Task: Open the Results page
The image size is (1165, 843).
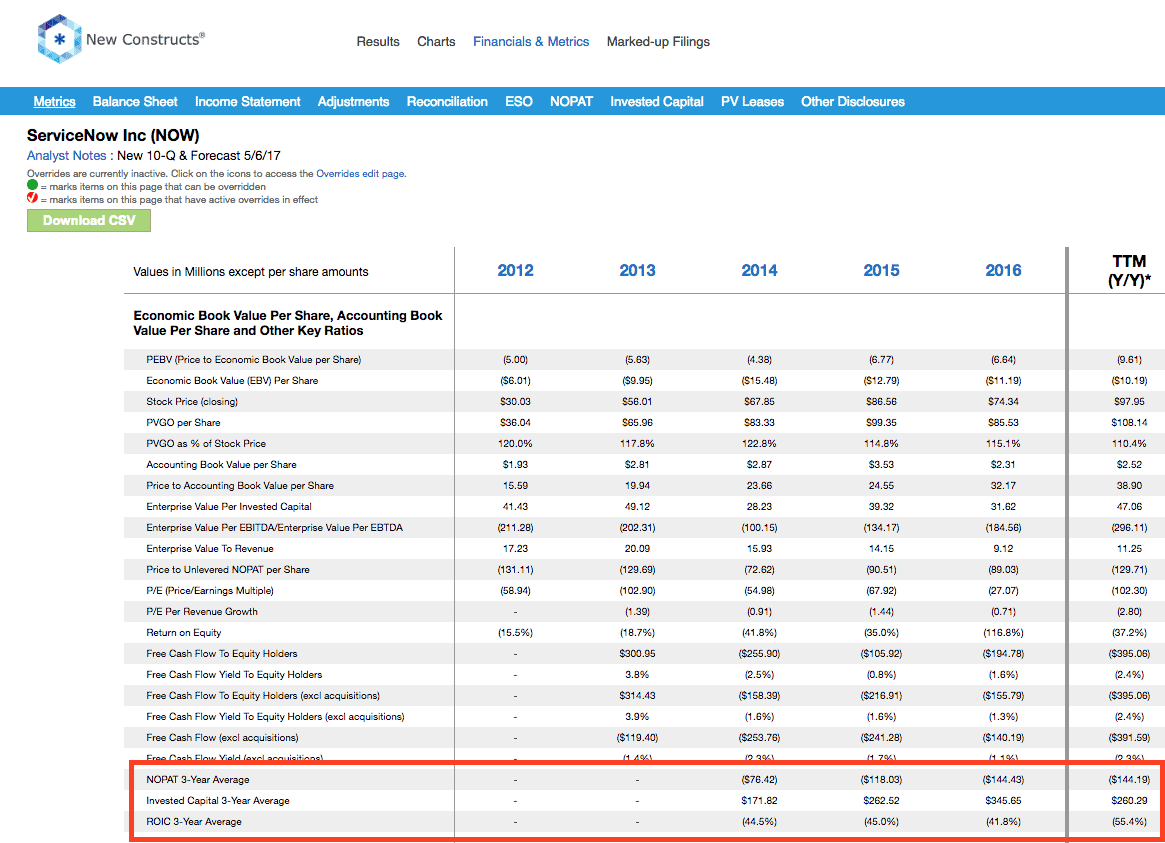Action: [x=378, y=42]
